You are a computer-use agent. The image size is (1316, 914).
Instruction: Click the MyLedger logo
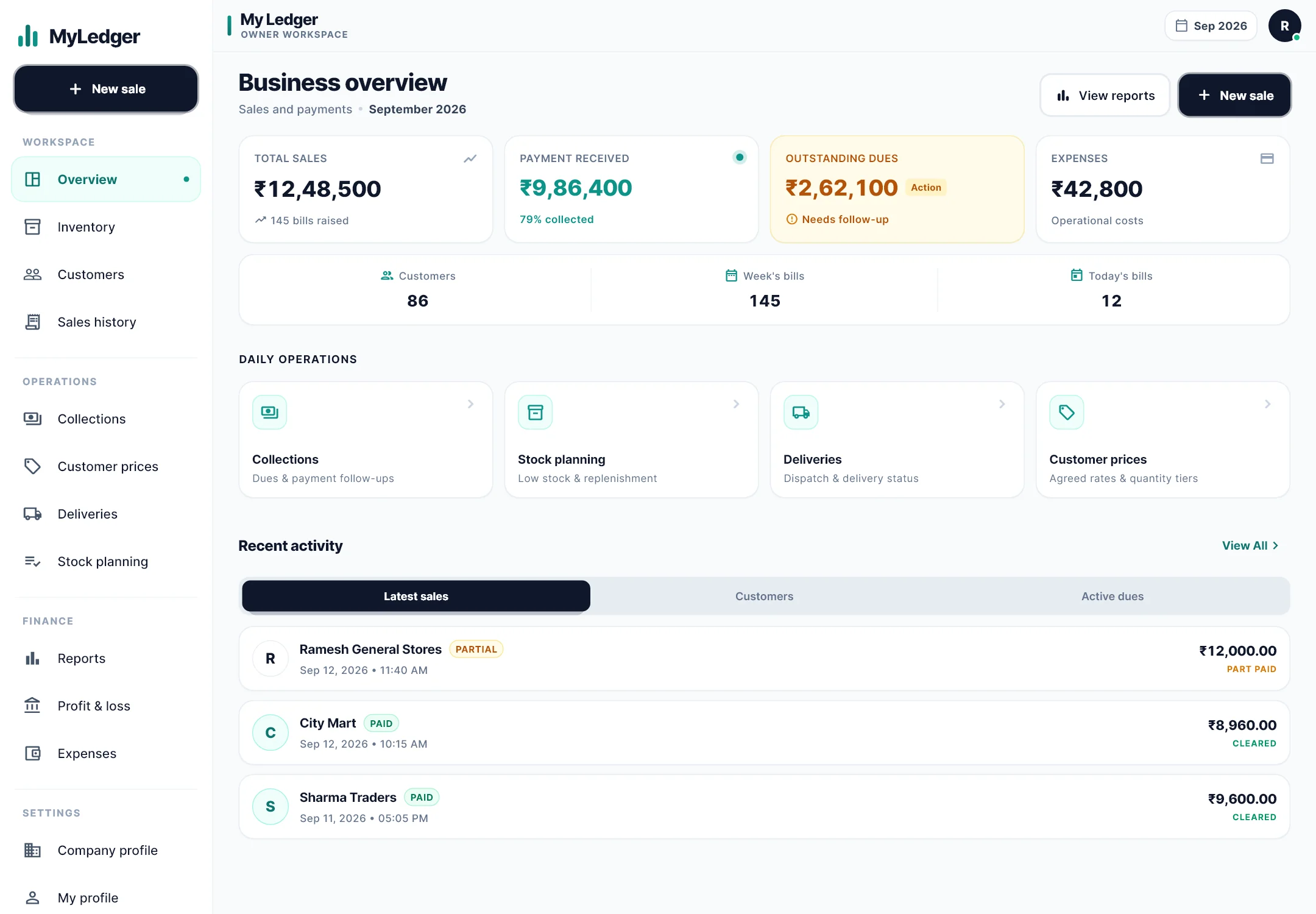coord(79,37)
